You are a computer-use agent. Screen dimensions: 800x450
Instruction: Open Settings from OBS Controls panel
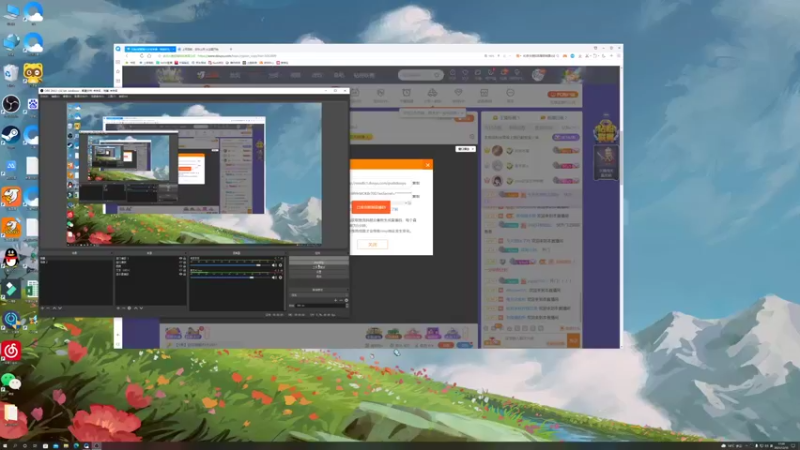tap(318, 272)
